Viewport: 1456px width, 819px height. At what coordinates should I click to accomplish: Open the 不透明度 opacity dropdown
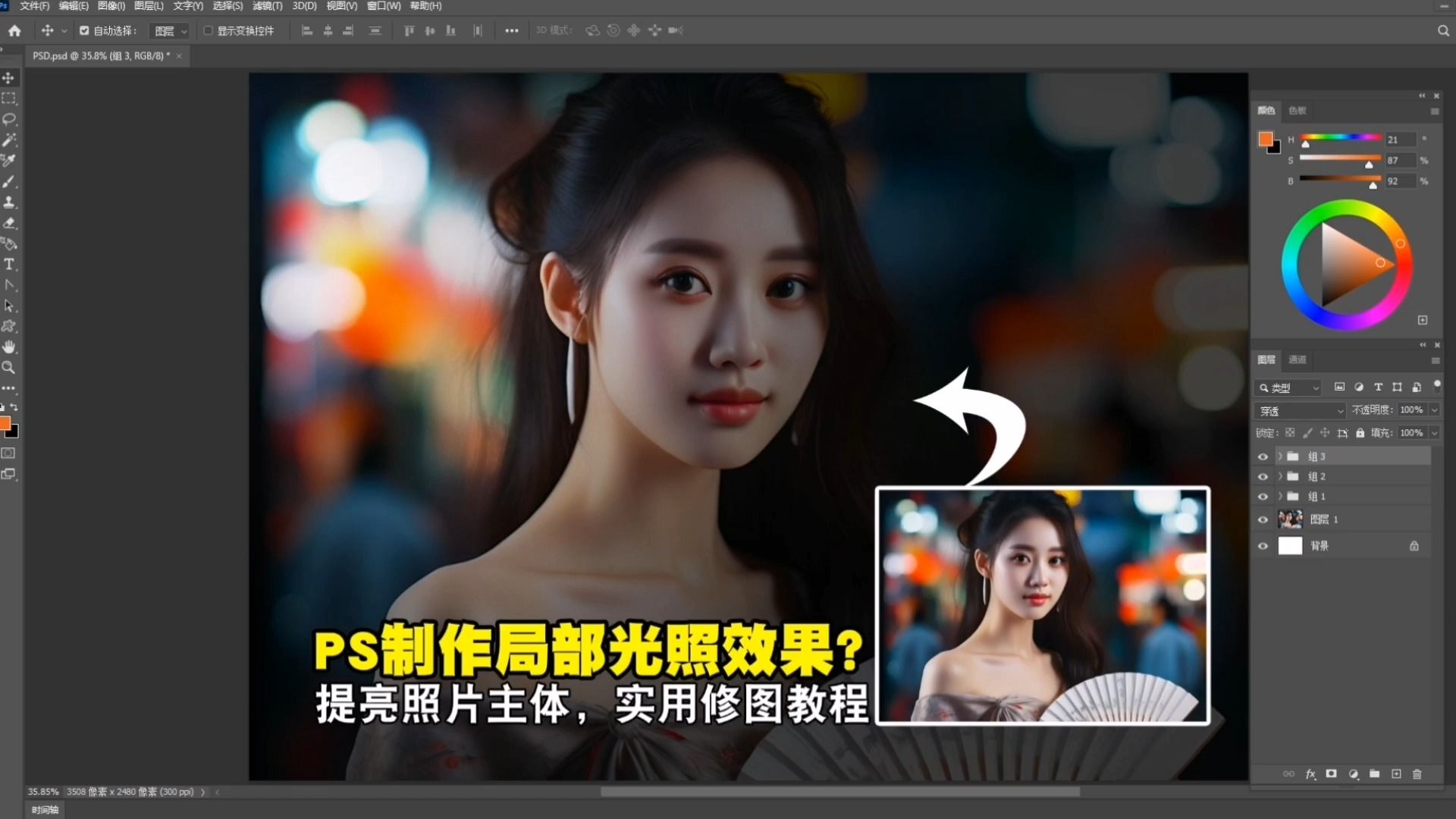coord(1436,409)
